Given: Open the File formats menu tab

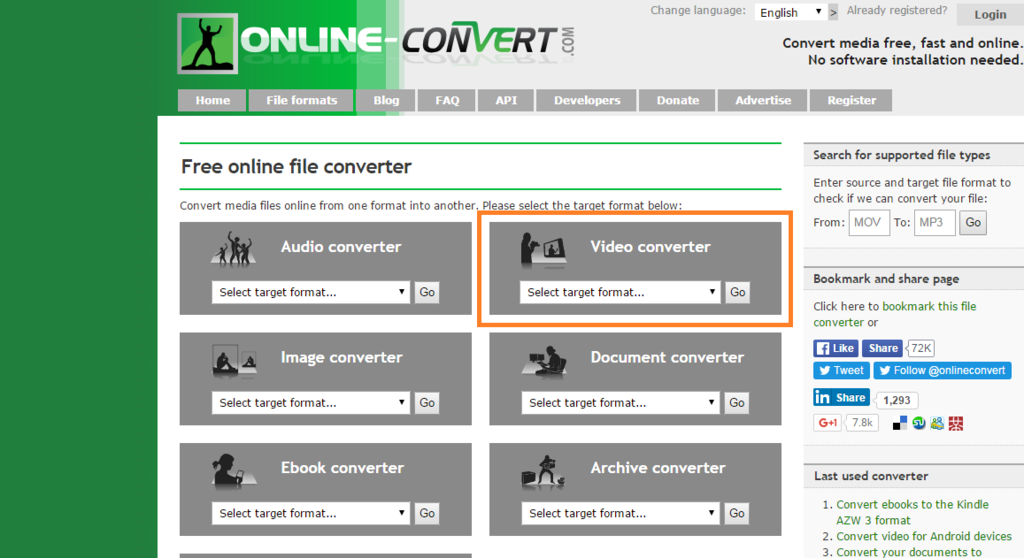Looking at the screenshot, I should pos(301,100).
